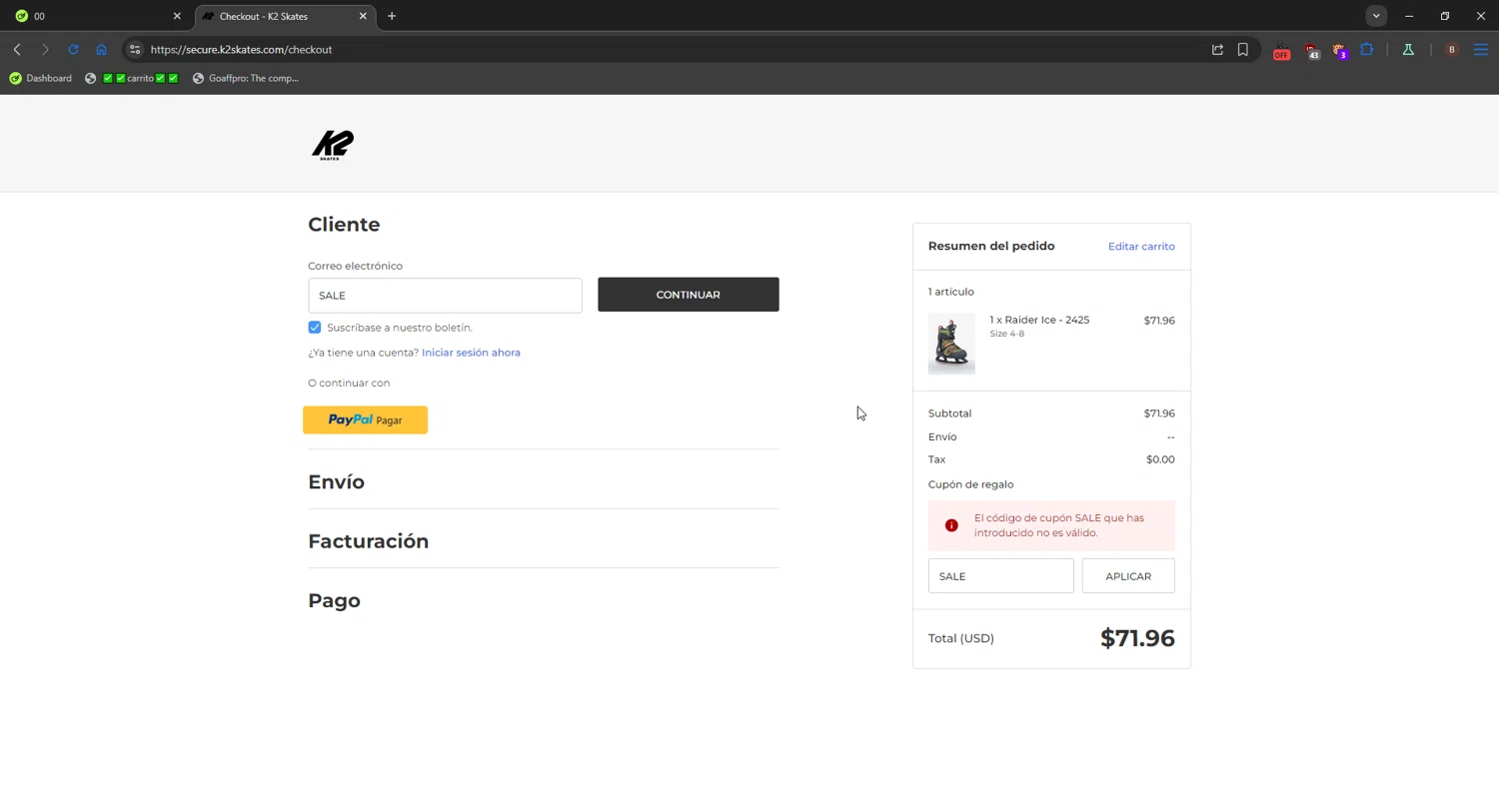Click the CONTINUAR button
Image resolution: width=1499 pixels, height=812 pixels.
coord(689,295)
